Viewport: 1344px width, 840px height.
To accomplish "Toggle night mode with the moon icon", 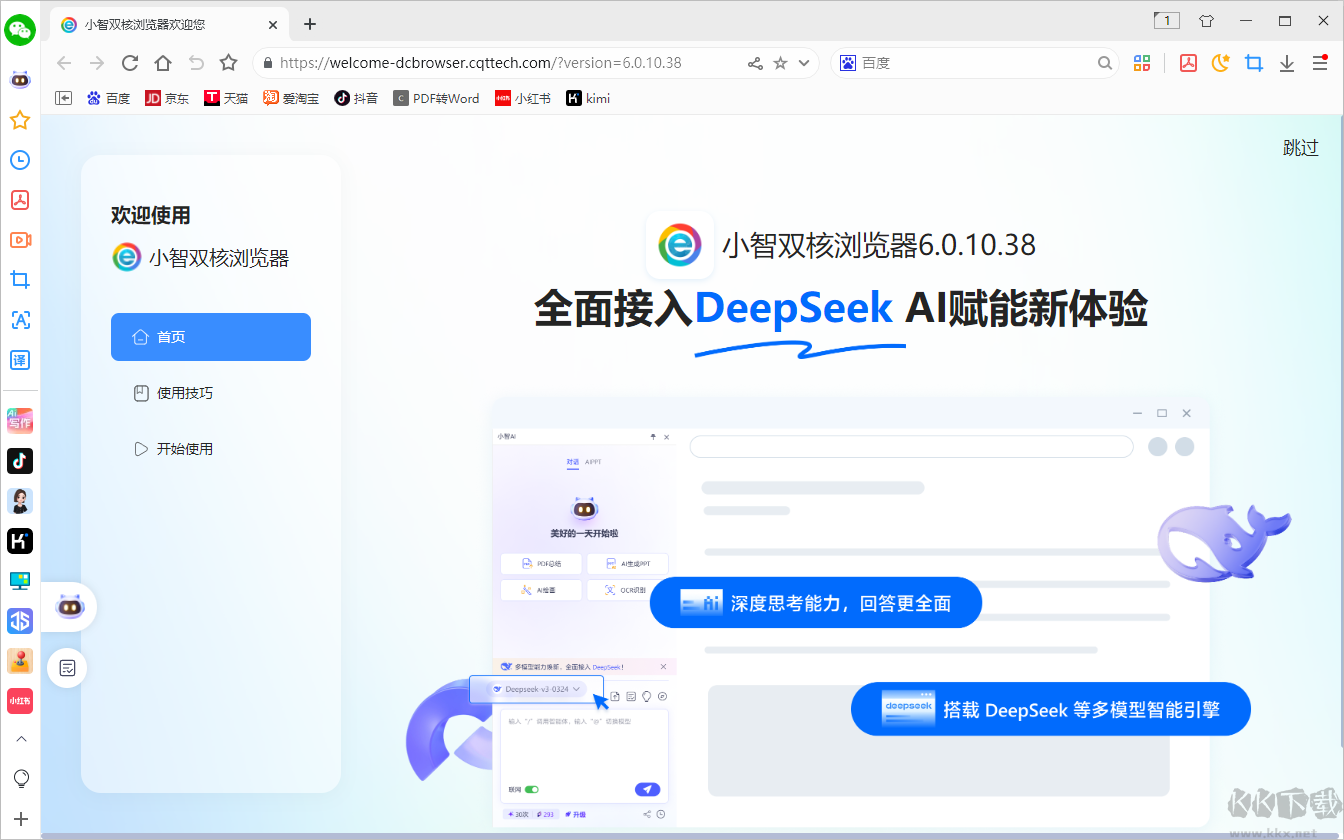I will pyautogui.click(x=1221, y=63).
